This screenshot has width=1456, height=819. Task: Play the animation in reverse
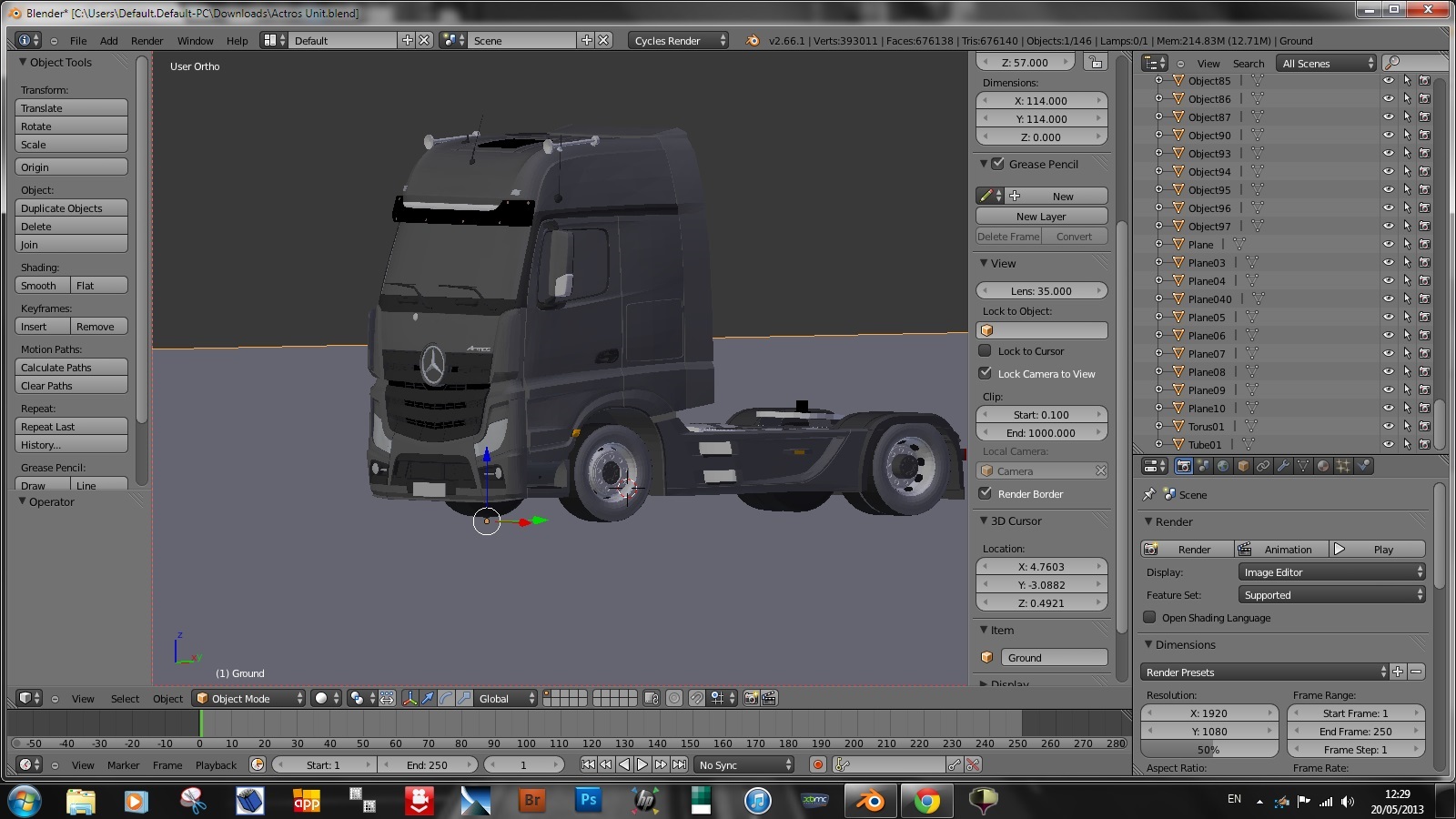point(624,764)
